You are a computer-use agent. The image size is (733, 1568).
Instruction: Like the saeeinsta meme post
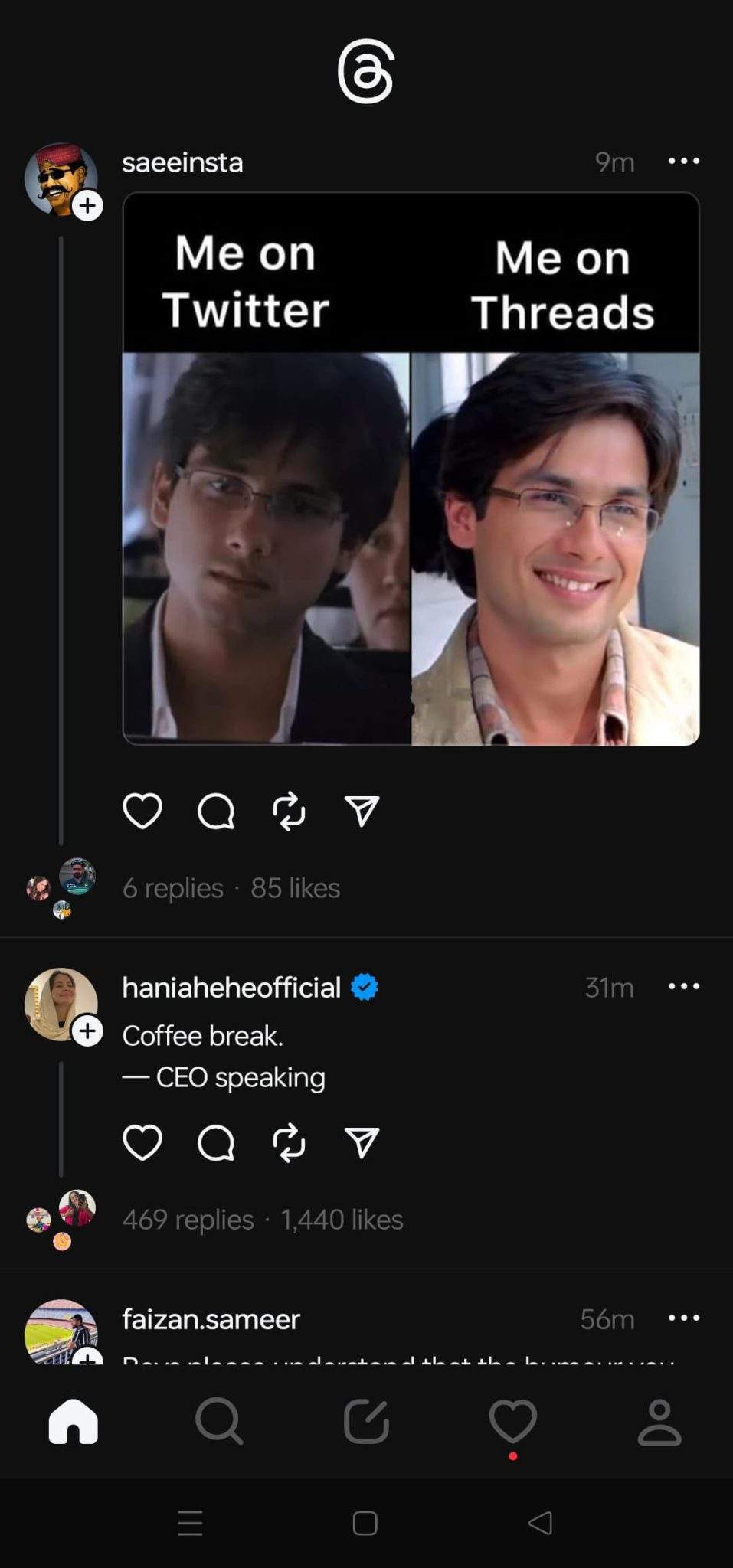point(142,812)
